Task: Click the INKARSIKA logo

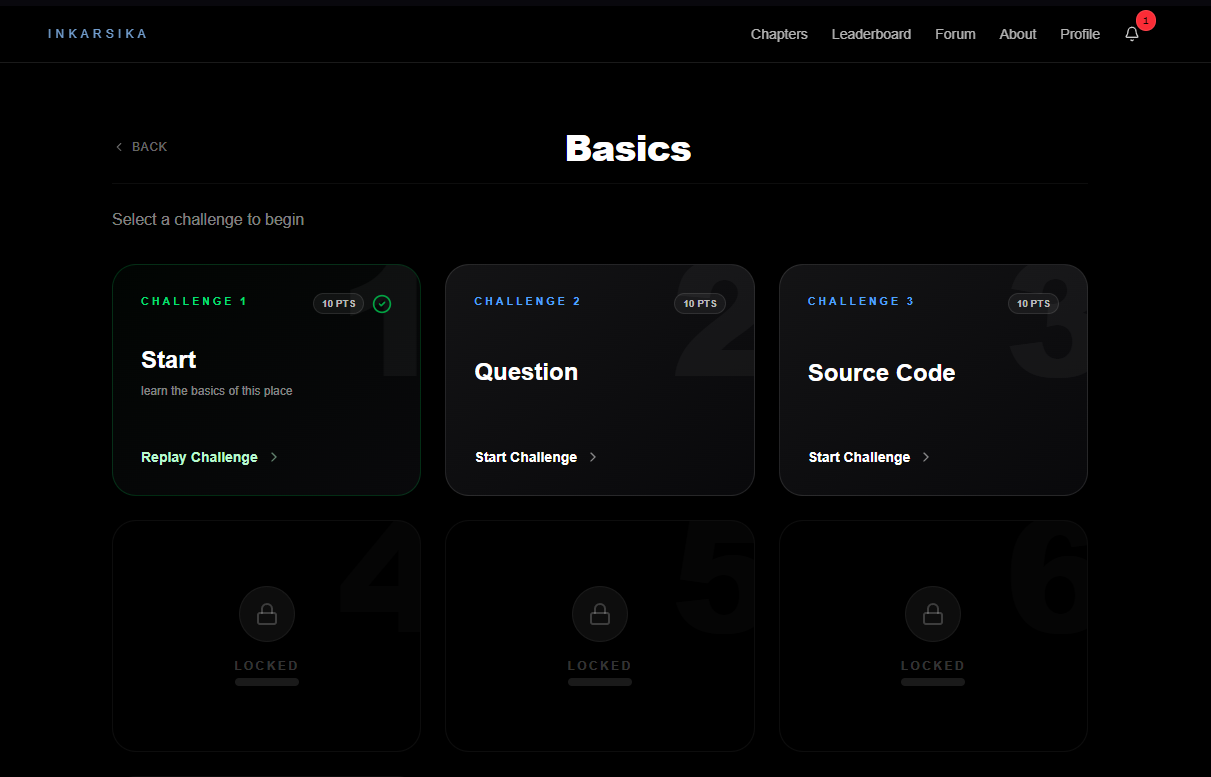Action: (97, 33)
